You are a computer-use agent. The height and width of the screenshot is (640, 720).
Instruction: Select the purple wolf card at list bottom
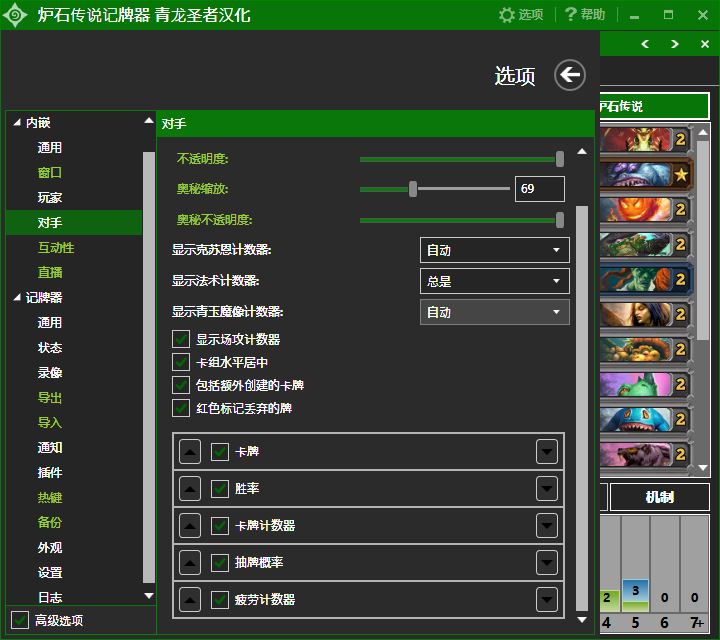click(646, 454)
